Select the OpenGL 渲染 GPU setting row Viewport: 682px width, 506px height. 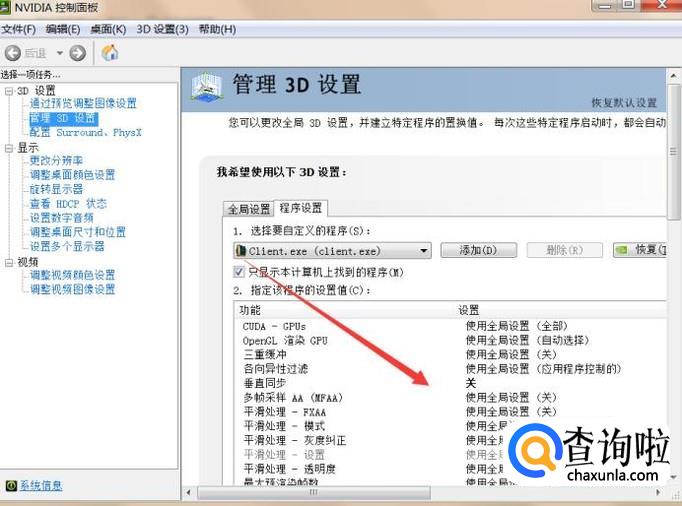coord(450,341)
